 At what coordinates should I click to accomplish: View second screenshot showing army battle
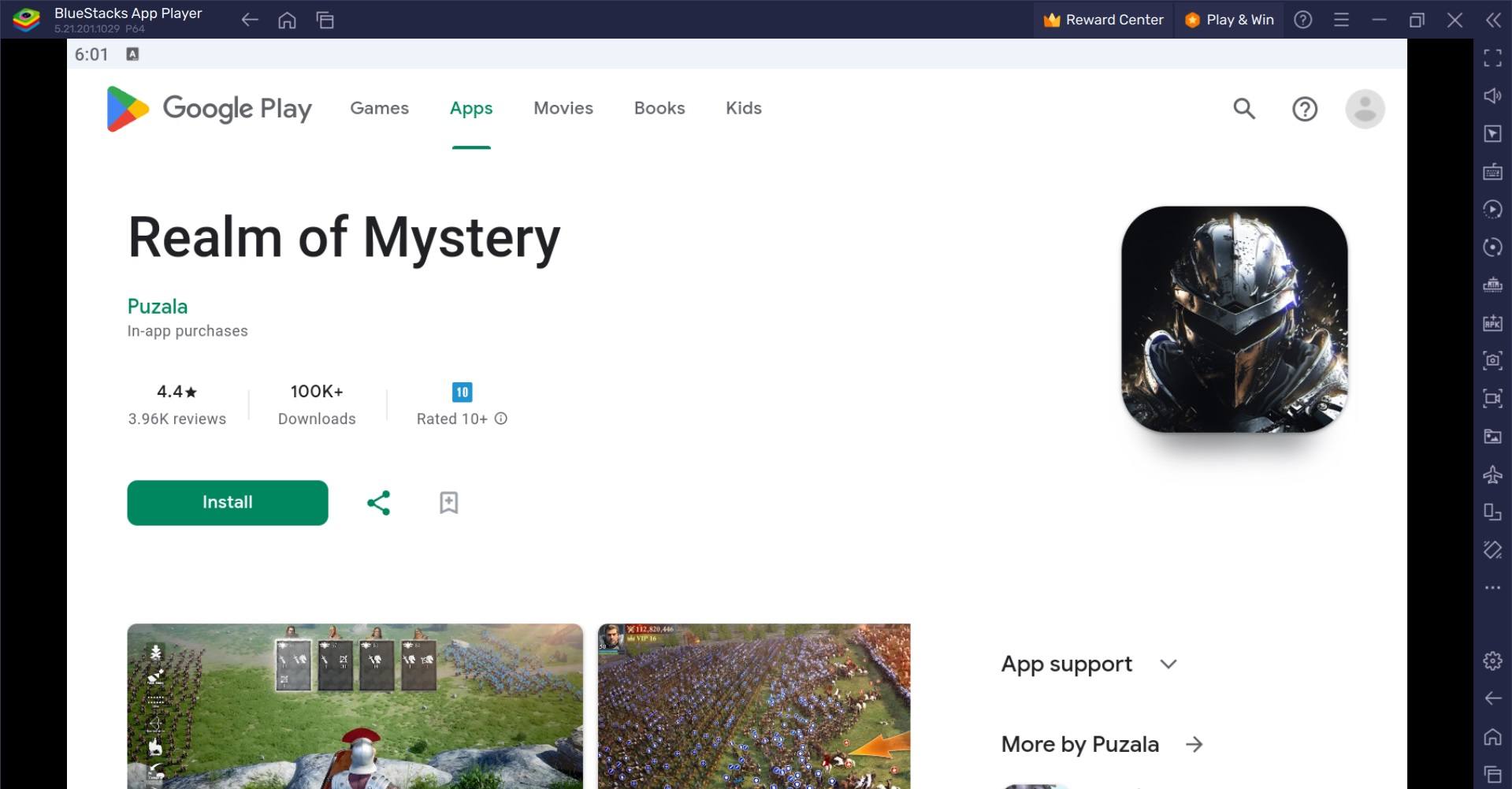click(x=754, y=706)
